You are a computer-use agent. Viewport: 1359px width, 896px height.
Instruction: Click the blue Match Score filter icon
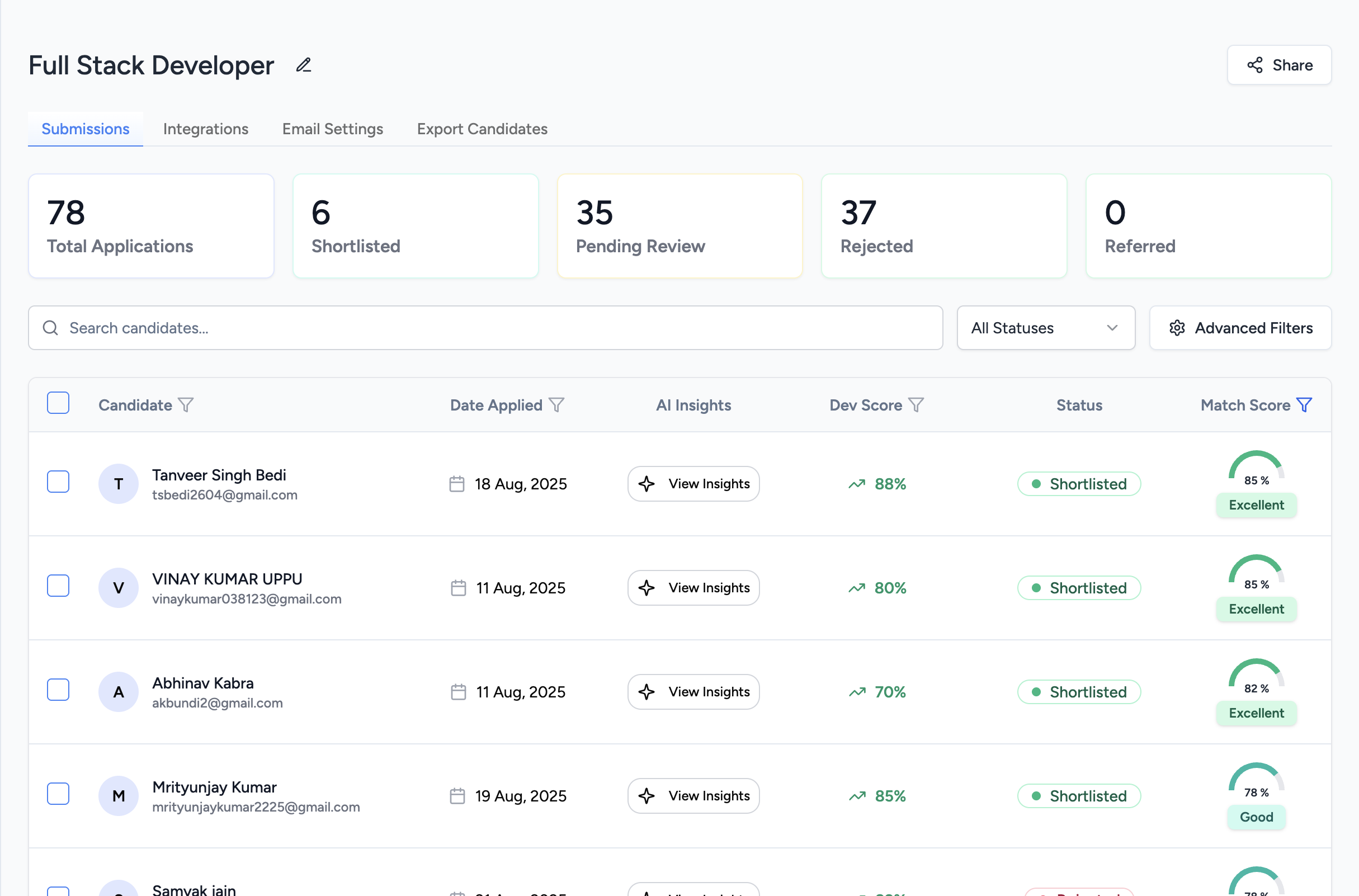pos(1304,405)
